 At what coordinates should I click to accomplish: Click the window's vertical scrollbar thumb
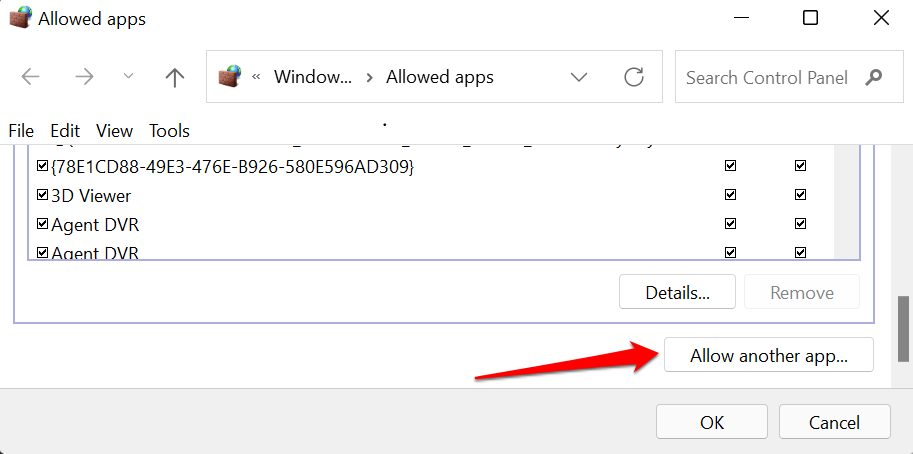click(904, 328)
